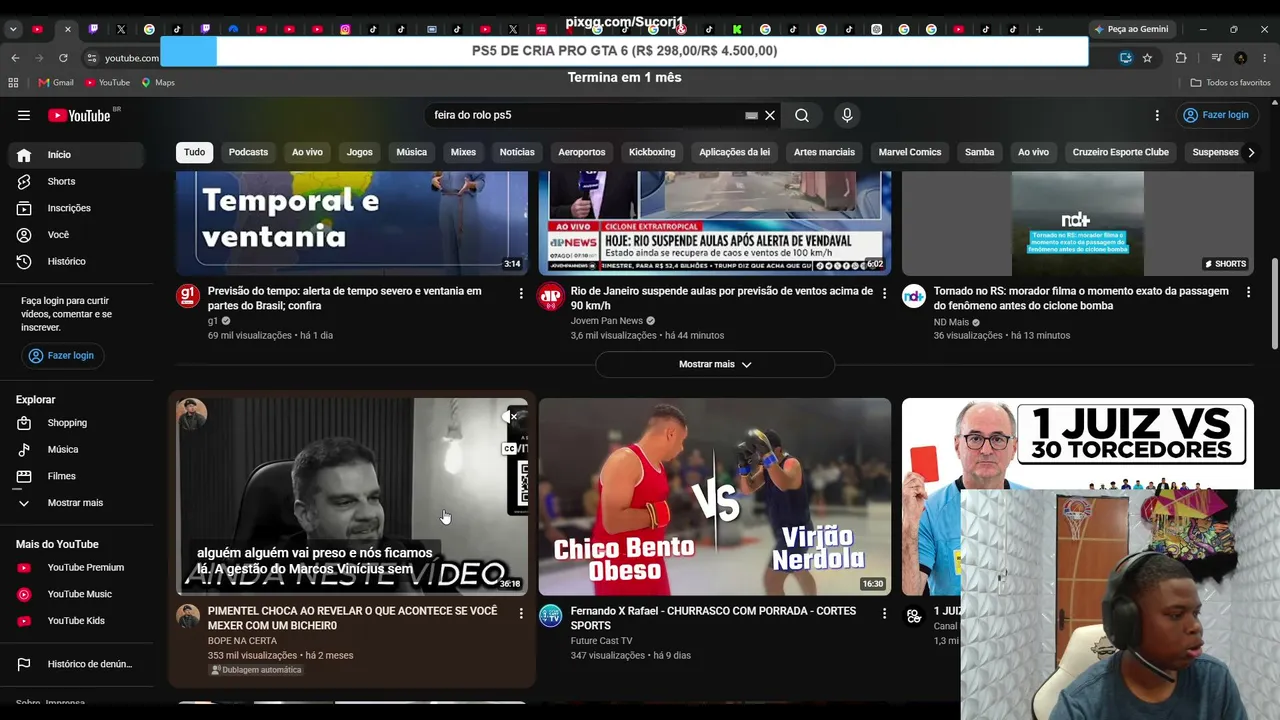Play the Chico Bento Obeso thumbnail
Viewport: 1280px width, 720px height.
(715, 497)
